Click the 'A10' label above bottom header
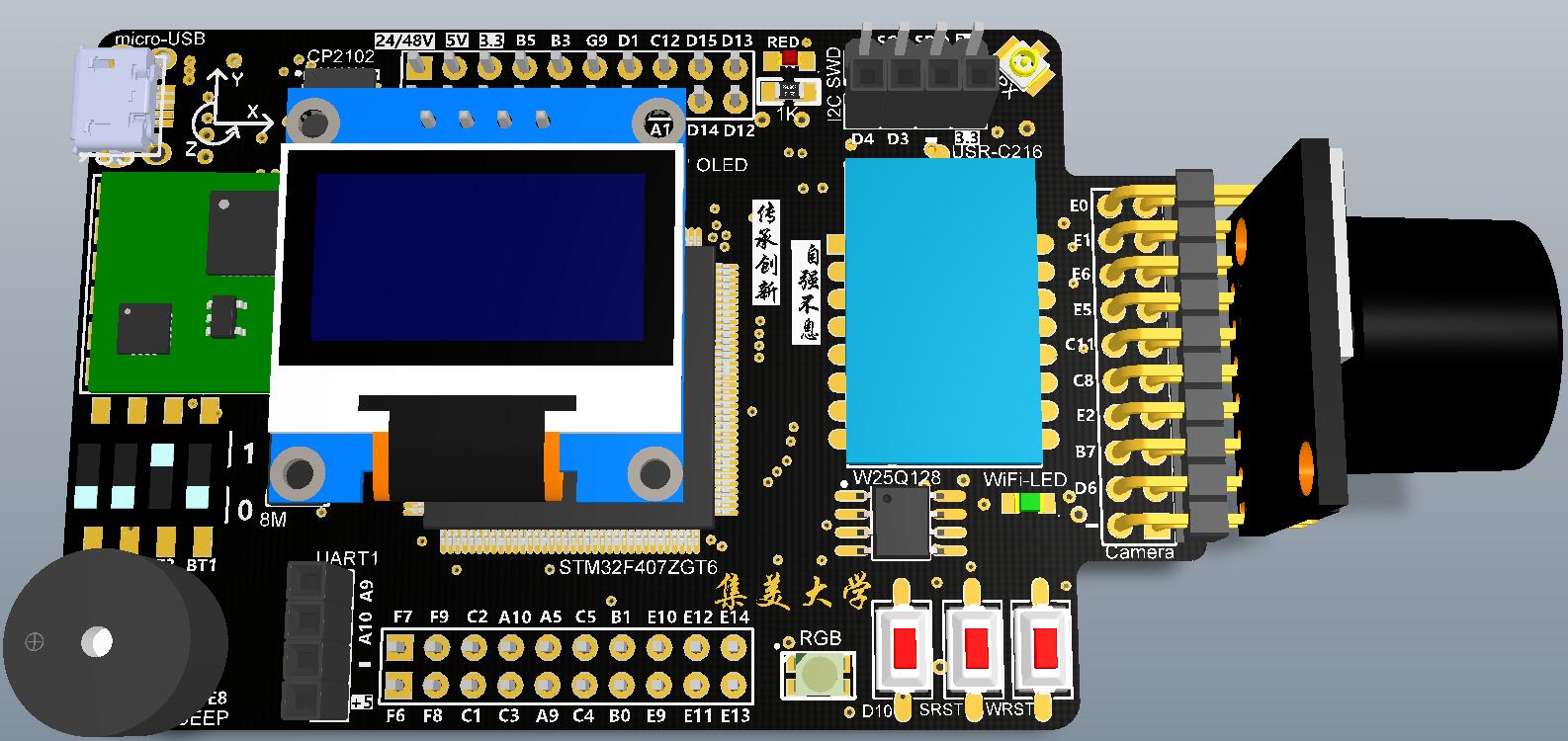 coord(515,617)
